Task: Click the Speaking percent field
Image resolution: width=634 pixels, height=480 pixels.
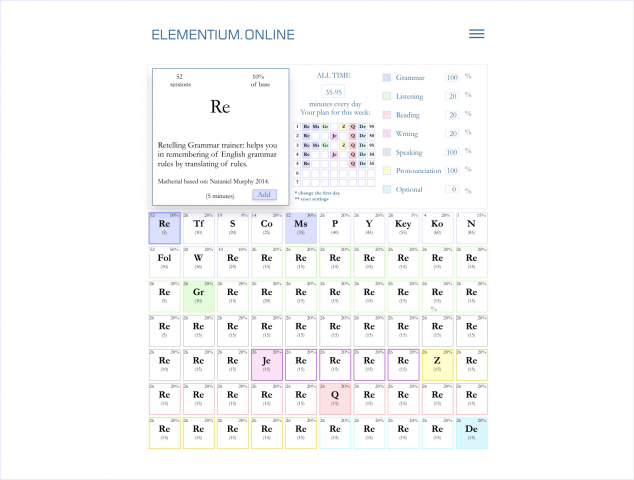Action: coord(452,152)
